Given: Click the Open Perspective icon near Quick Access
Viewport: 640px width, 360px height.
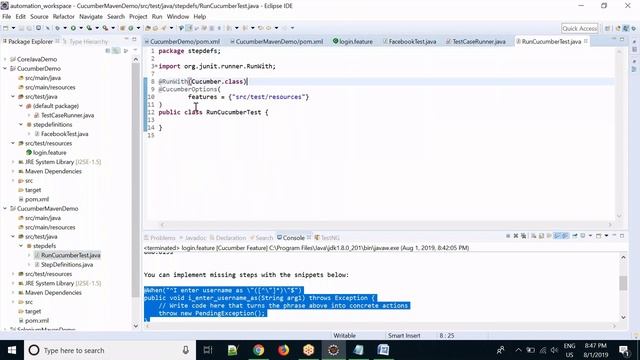Looking at the screenshot, I should pos(608,29).
